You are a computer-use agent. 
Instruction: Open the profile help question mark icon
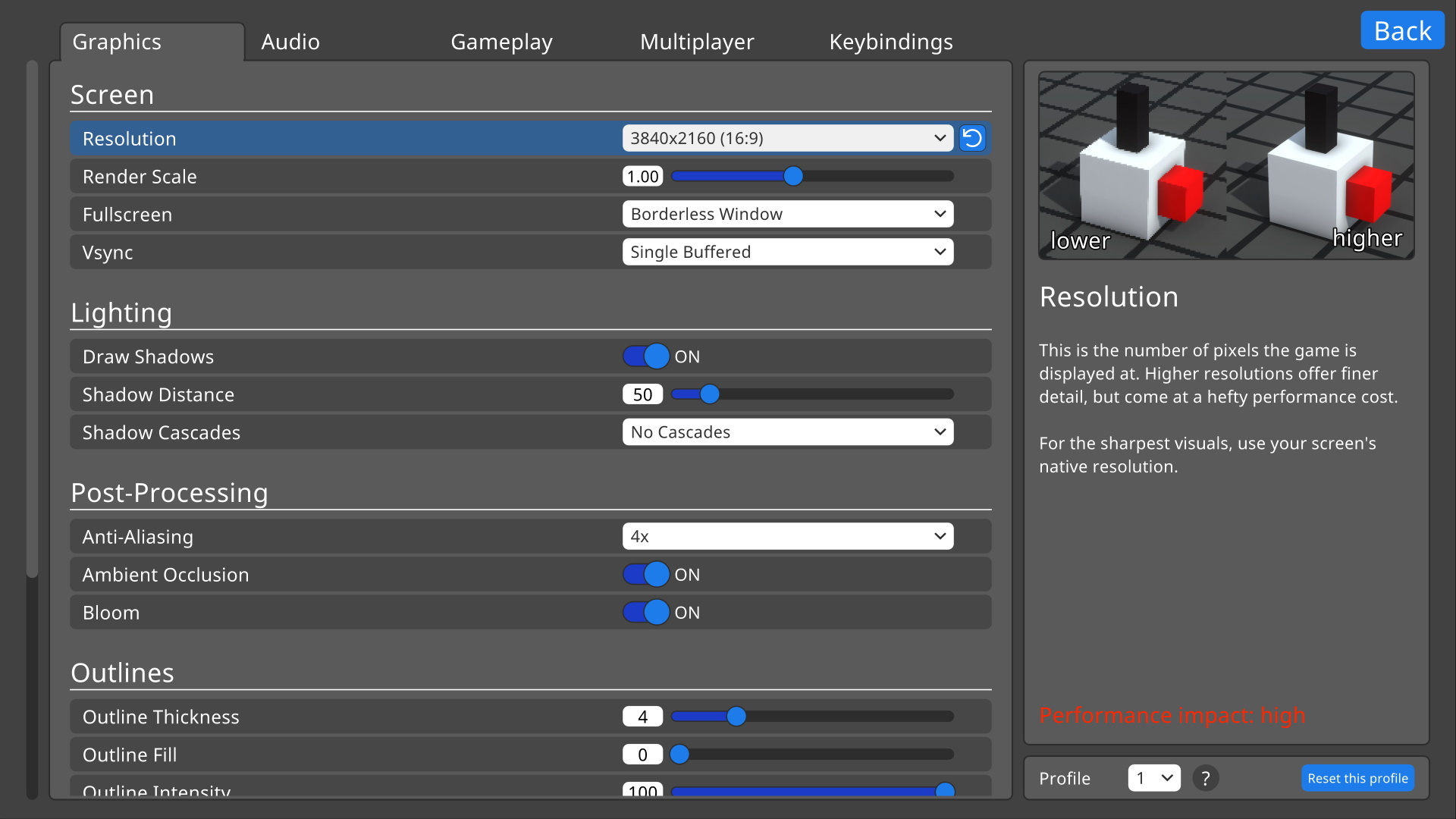pos(1205,778)
